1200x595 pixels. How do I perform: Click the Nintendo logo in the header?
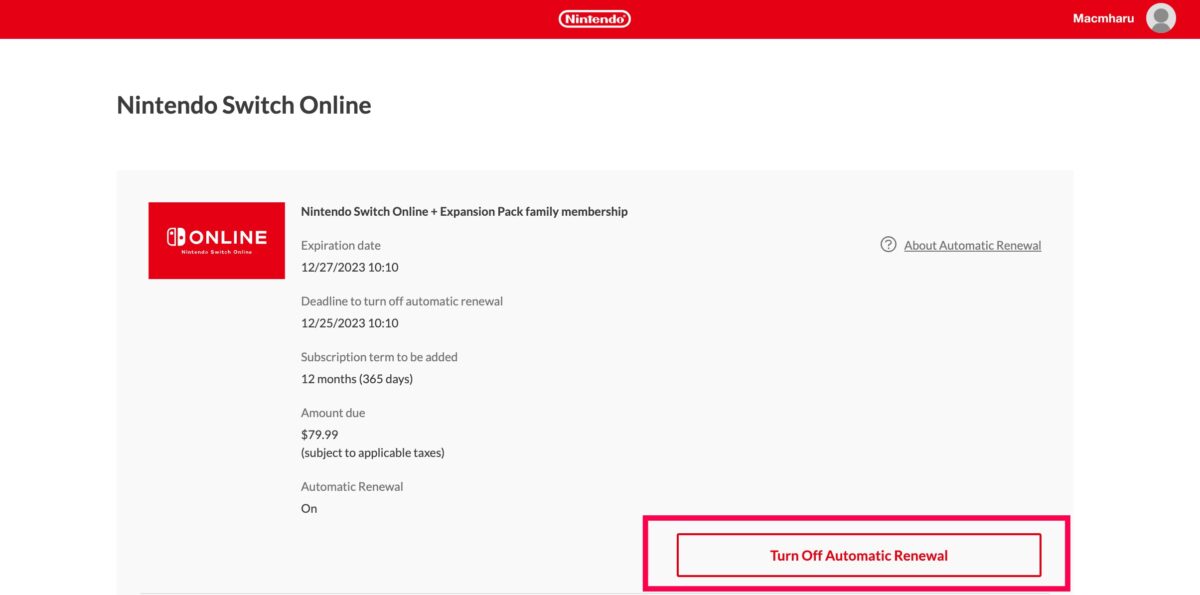coord(594,19)
